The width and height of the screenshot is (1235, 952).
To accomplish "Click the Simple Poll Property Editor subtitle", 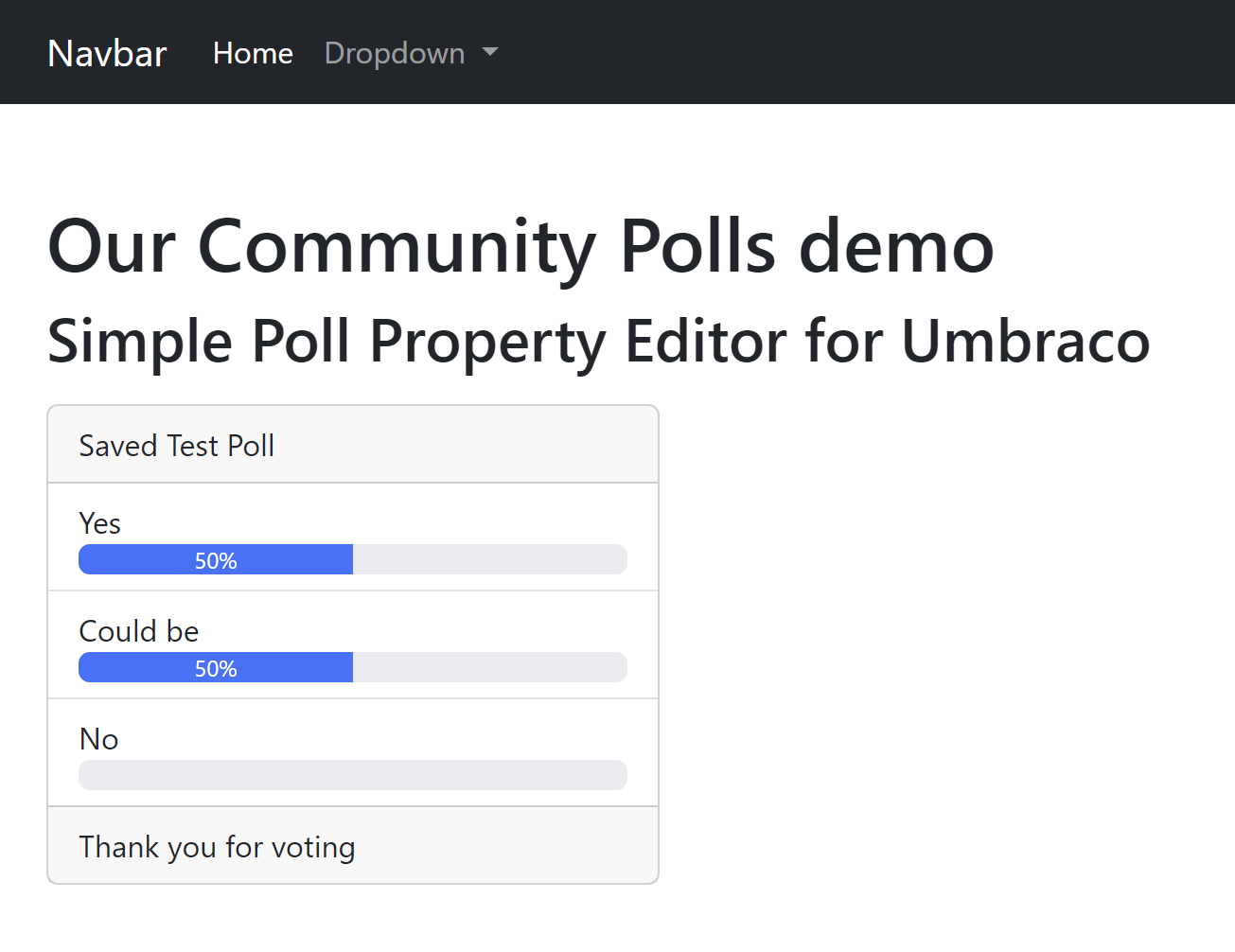I will [598, 343].
